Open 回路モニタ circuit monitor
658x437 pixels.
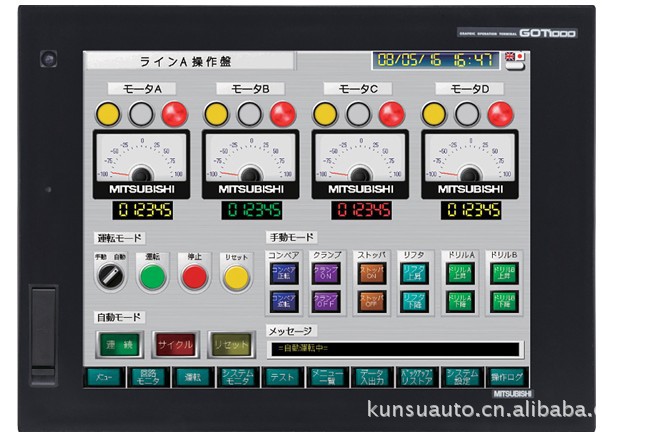click(x=149, y=377)
